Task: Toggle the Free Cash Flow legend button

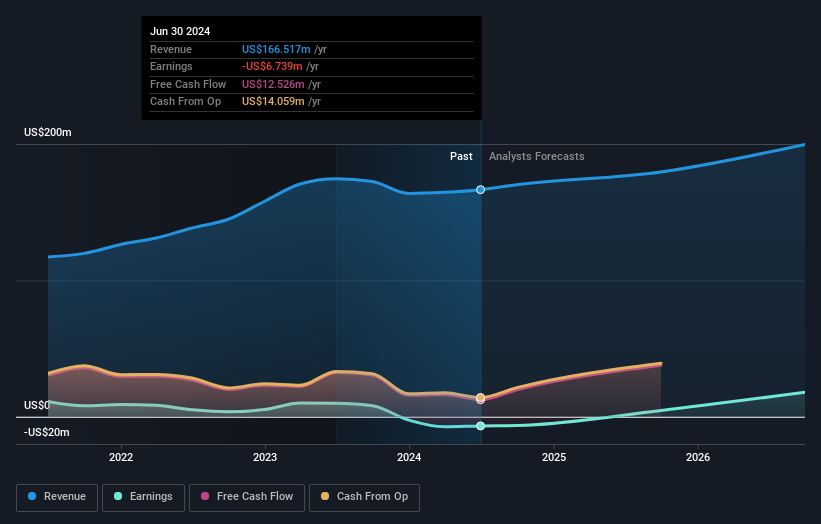Action: click(x=247, y=497)
